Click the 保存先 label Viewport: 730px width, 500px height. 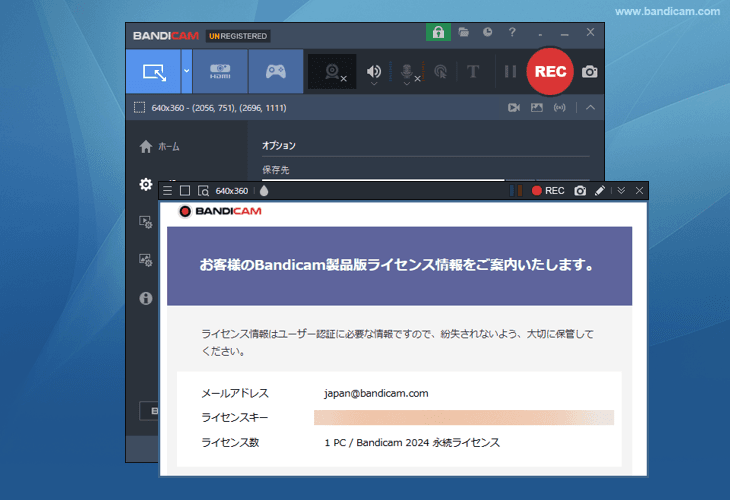pyautogui.click(x=276, y=170)
